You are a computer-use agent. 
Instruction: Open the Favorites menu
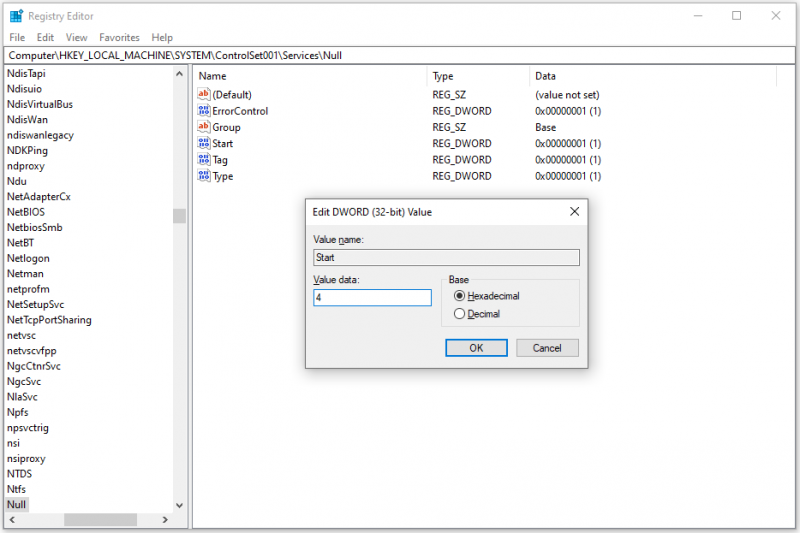(x=119, y=37)
